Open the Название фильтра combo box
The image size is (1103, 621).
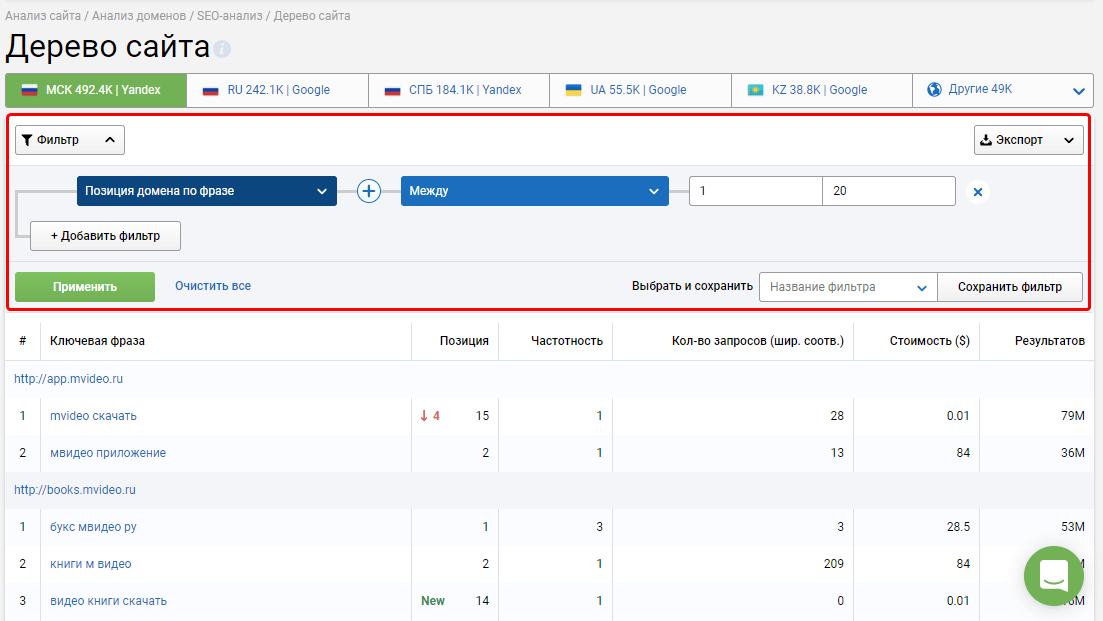tap(848, 287)
